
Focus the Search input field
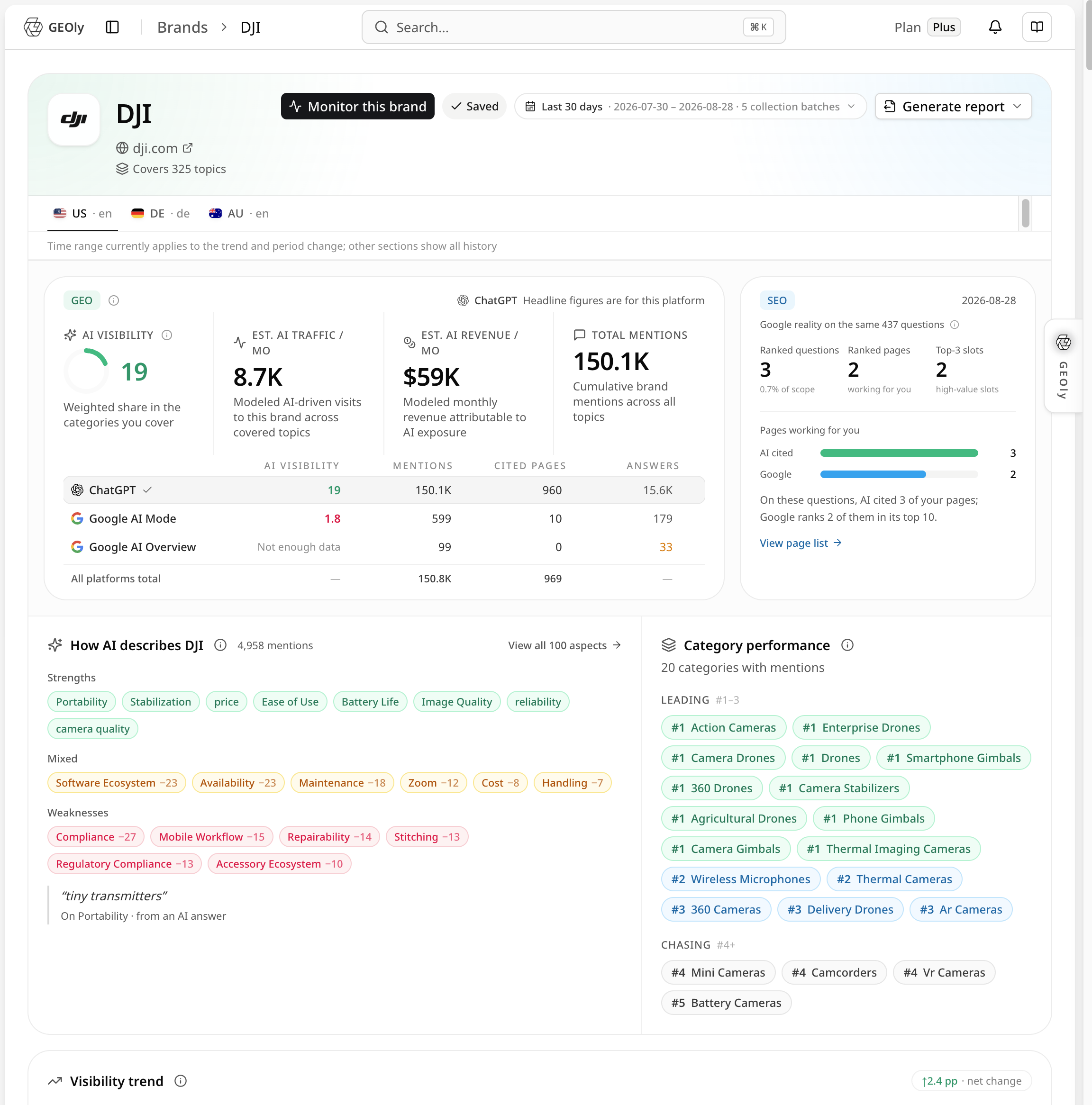coord(574,27)
